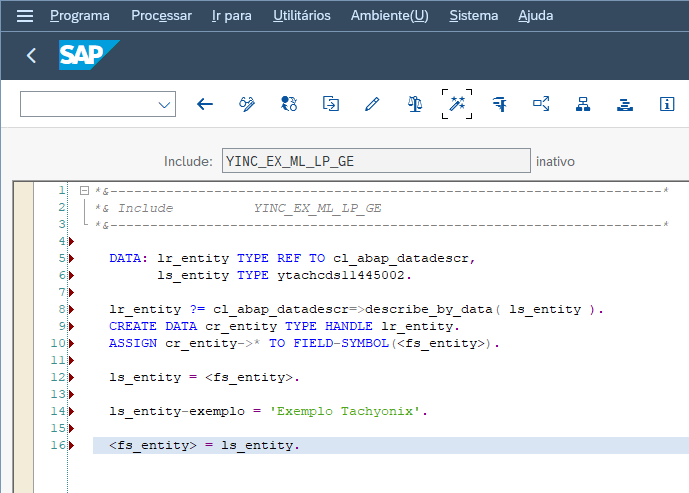Click the italic 'YINC_EX_ML_LP_GE' comment text
The width and height of the screenshot is (689, 493).
[317, 208]
